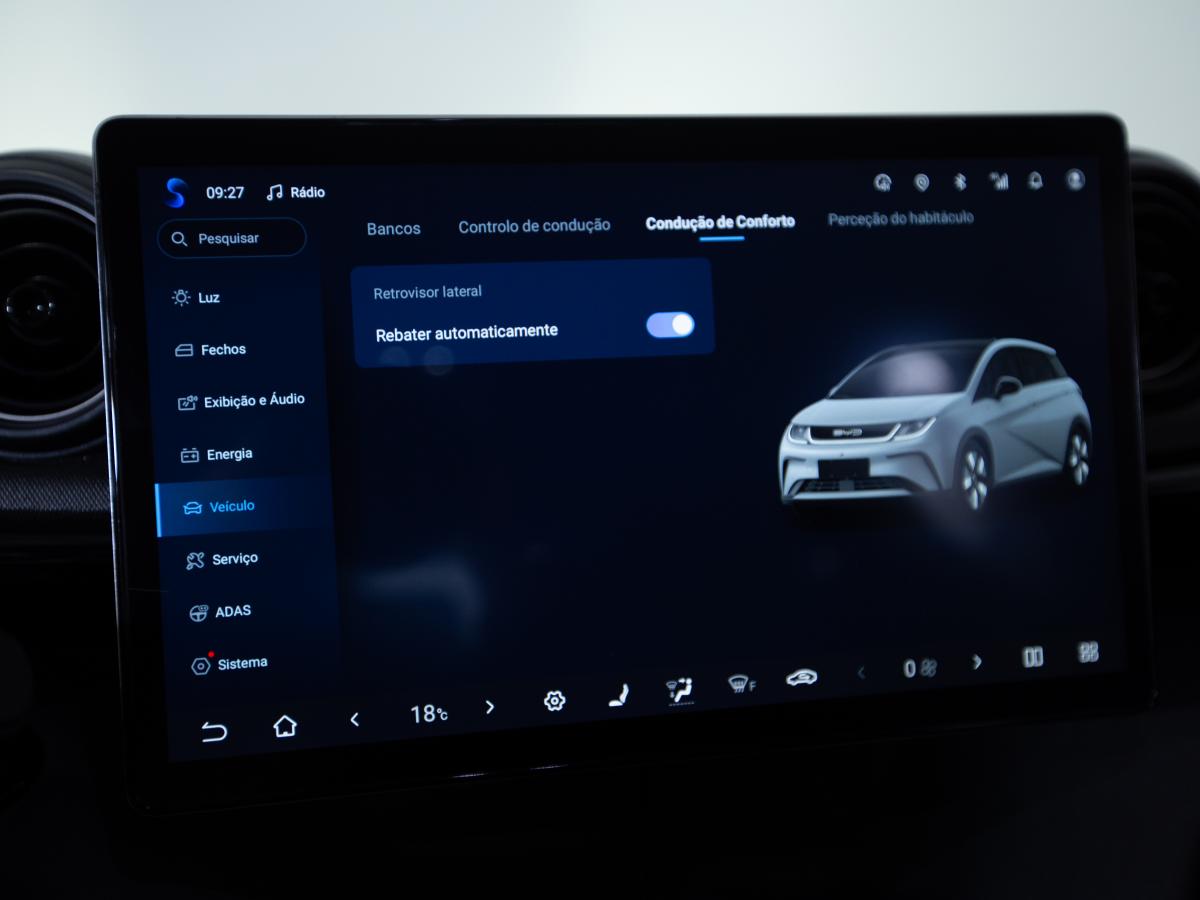Viewport: 1200px width, 900px height.
Task: Tap the 09:27 clock
Action: pyautogui.click(x=225, y=192)
